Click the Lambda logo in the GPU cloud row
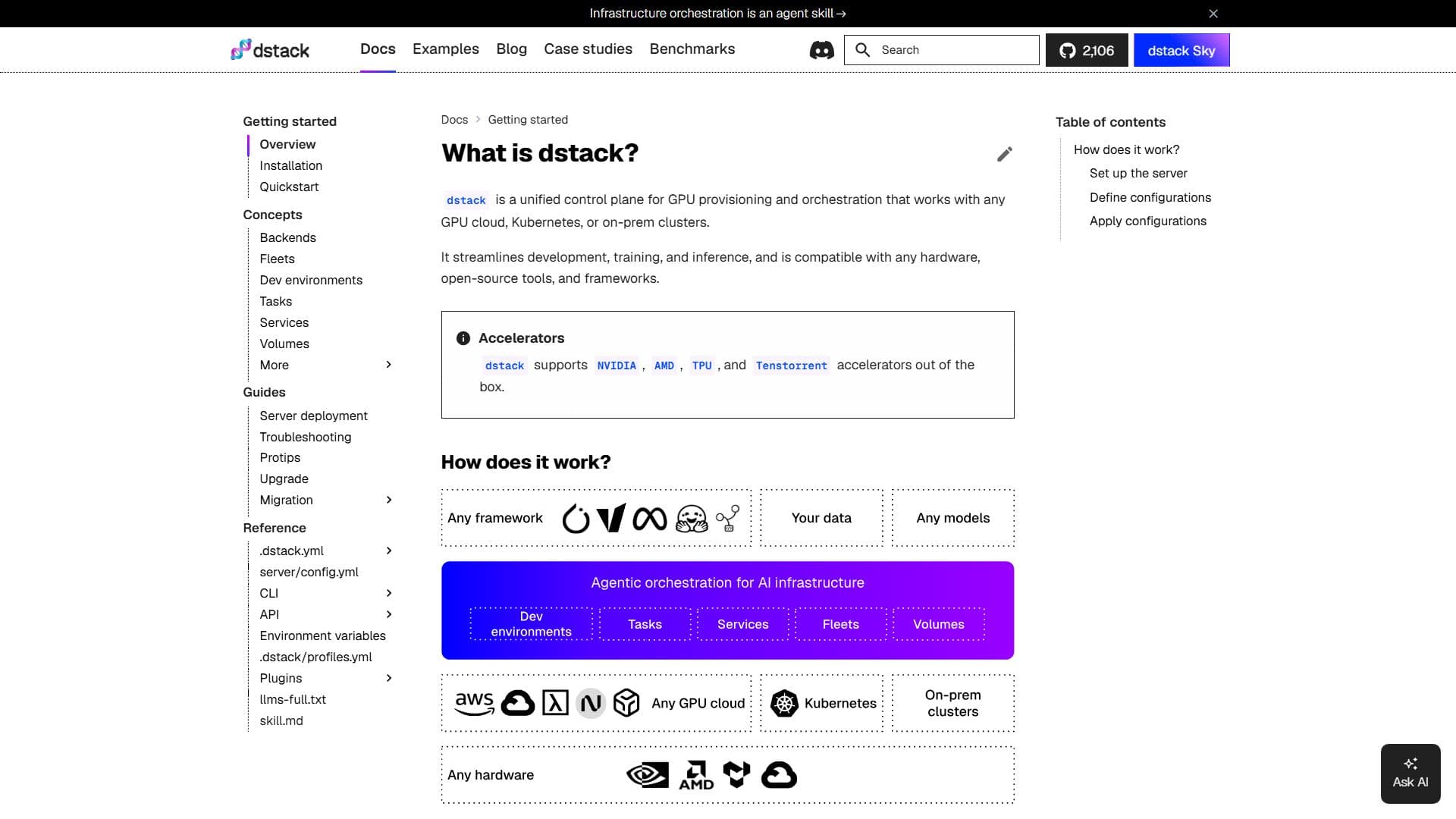The width and height of the screenshot is (1456, 819). pos(555,704)
